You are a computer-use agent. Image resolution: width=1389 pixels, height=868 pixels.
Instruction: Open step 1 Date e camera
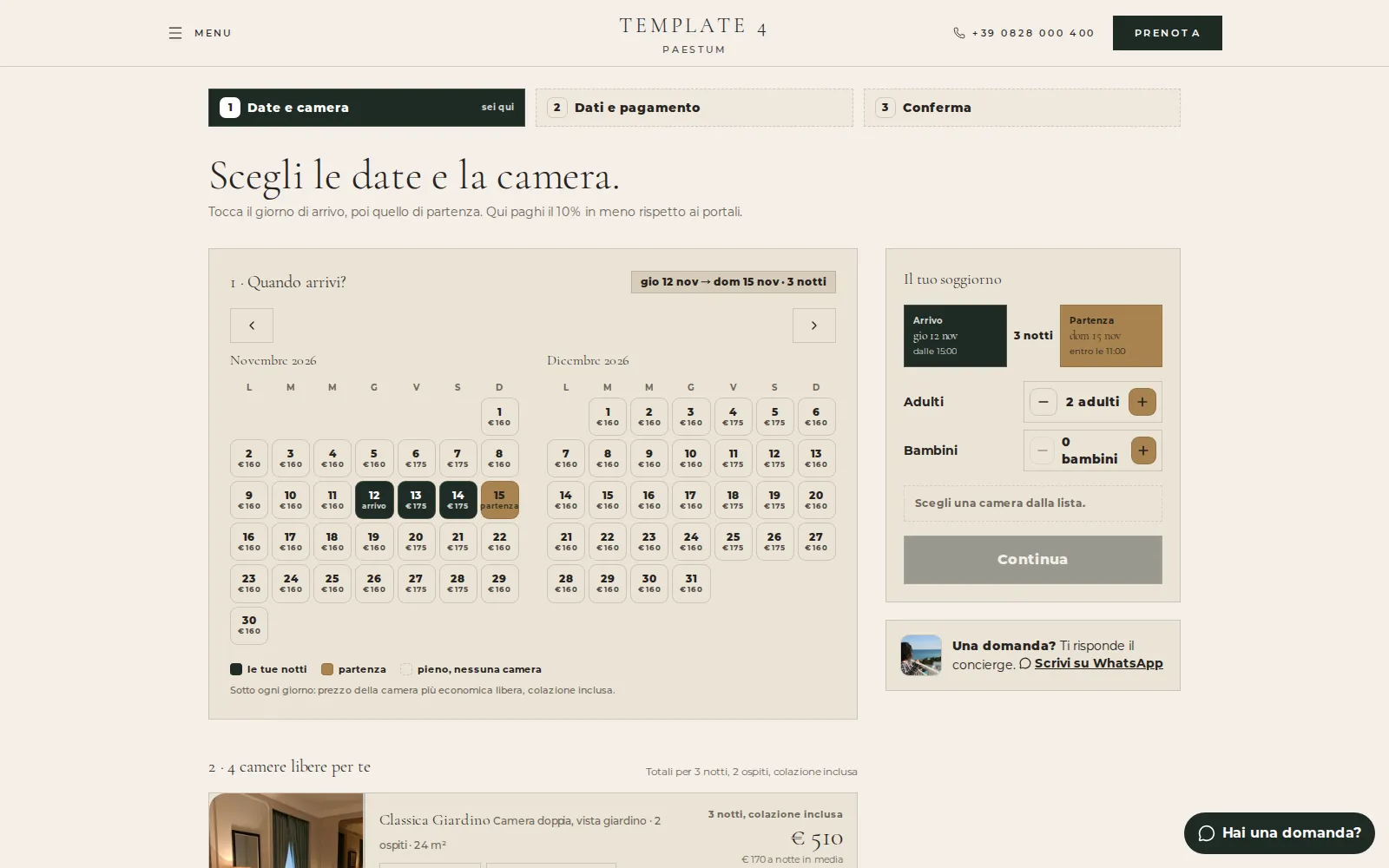point(366,108)
